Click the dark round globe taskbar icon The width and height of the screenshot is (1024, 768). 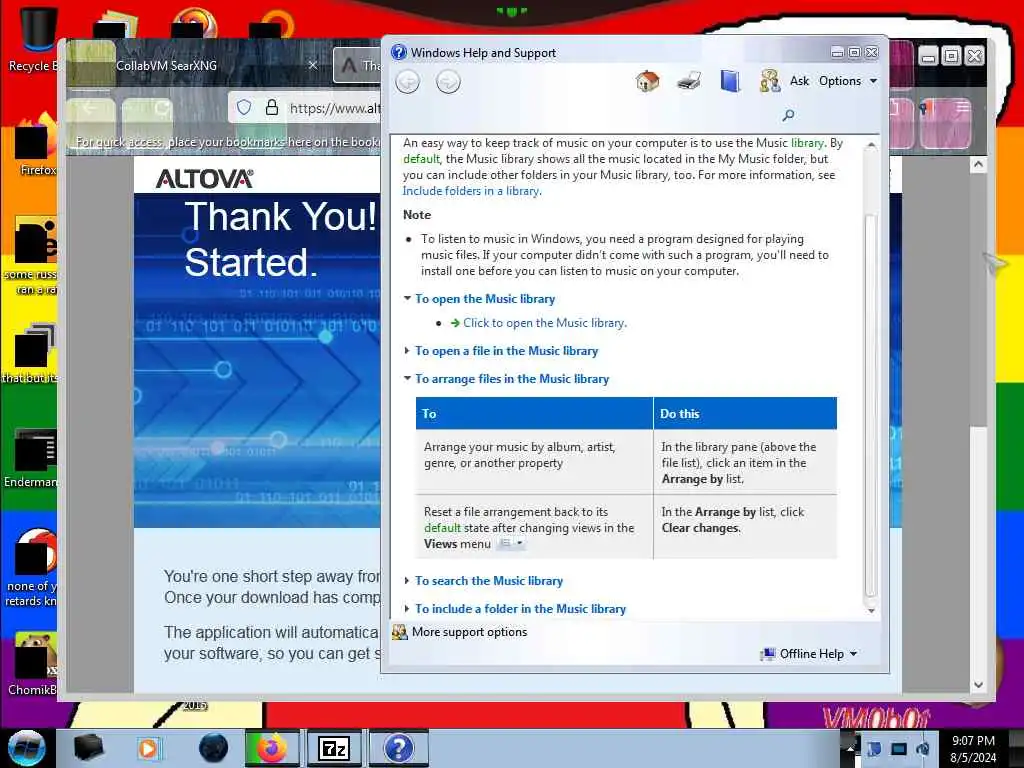pos(214,748)
